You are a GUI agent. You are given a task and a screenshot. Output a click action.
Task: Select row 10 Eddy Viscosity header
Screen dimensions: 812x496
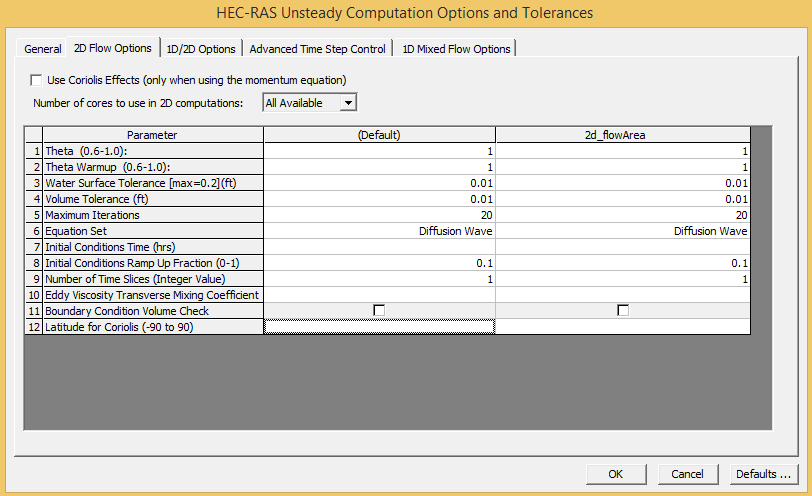click(33, 295)
